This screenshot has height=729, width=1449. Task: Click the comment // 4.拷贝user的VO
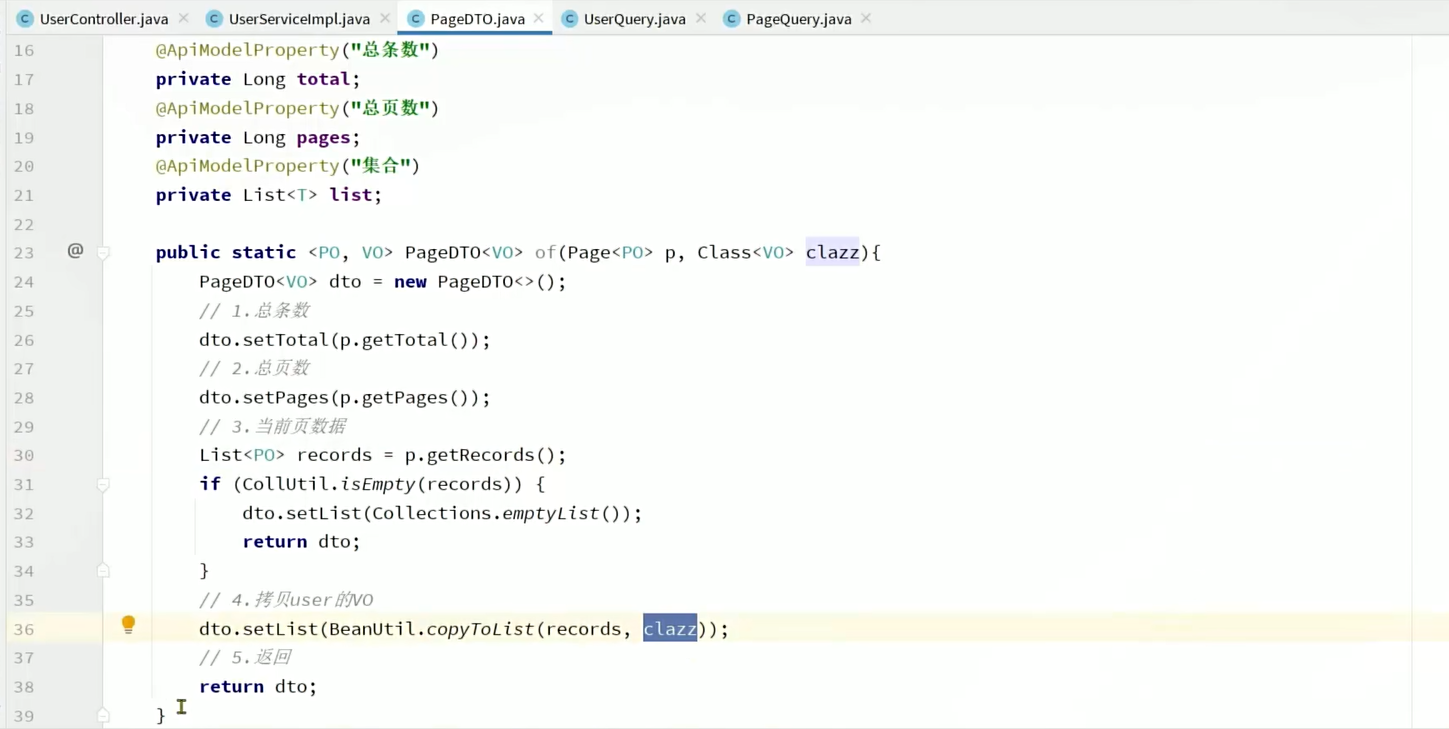coord(286,600)
